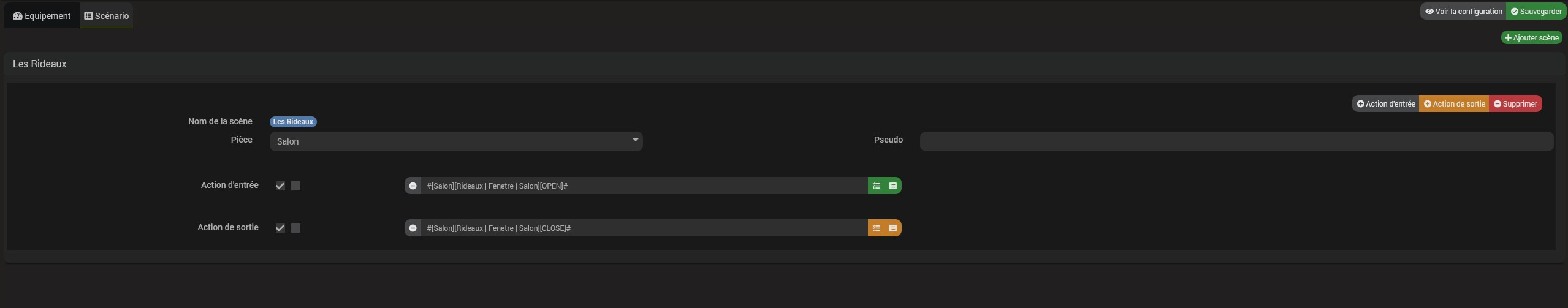Open orange command list icon on exit action row
Viewport: 1568px width, 308px height.
click(893, 228)
